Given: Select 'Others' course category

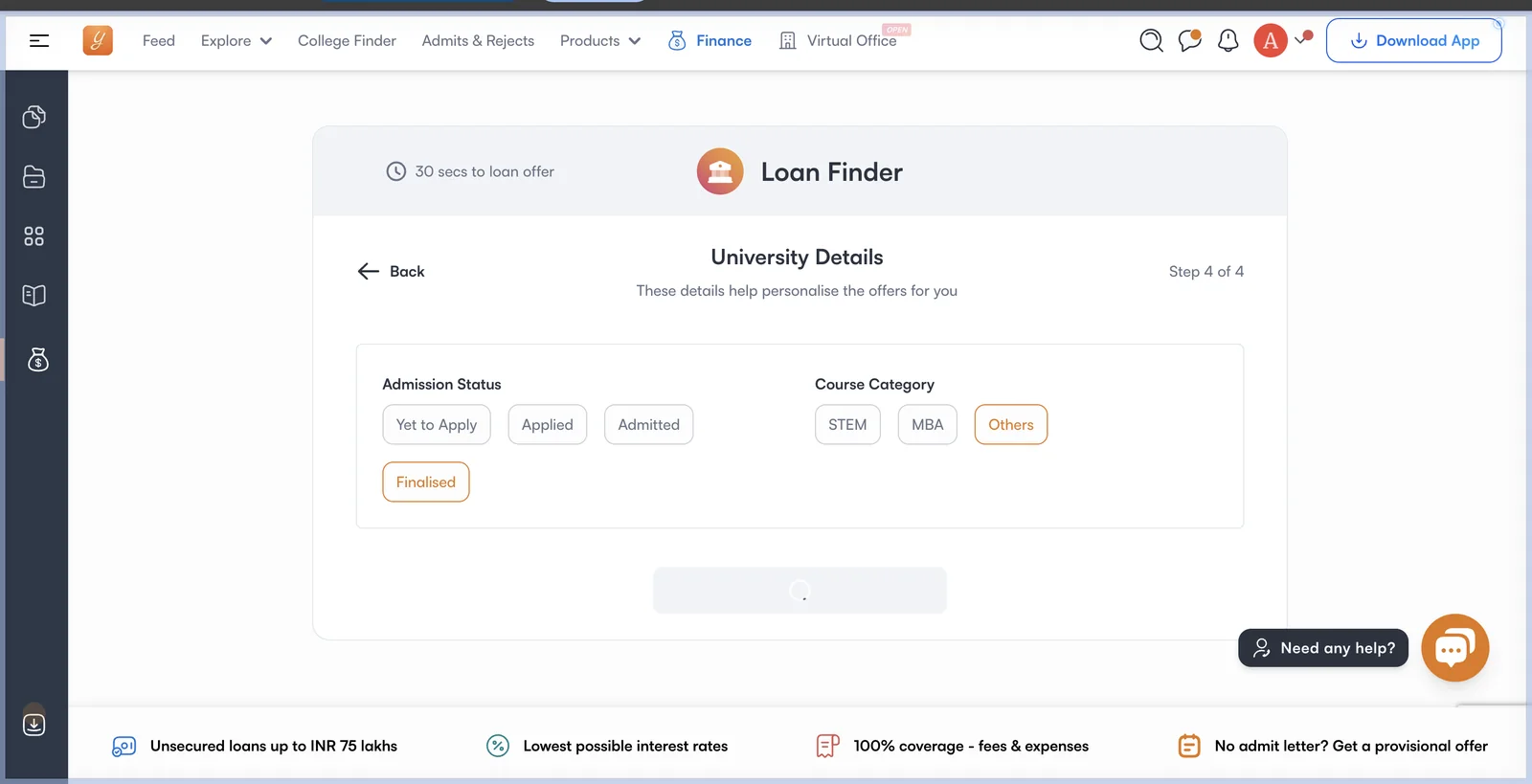Looking at the screenshot, I should (1011, 425).
